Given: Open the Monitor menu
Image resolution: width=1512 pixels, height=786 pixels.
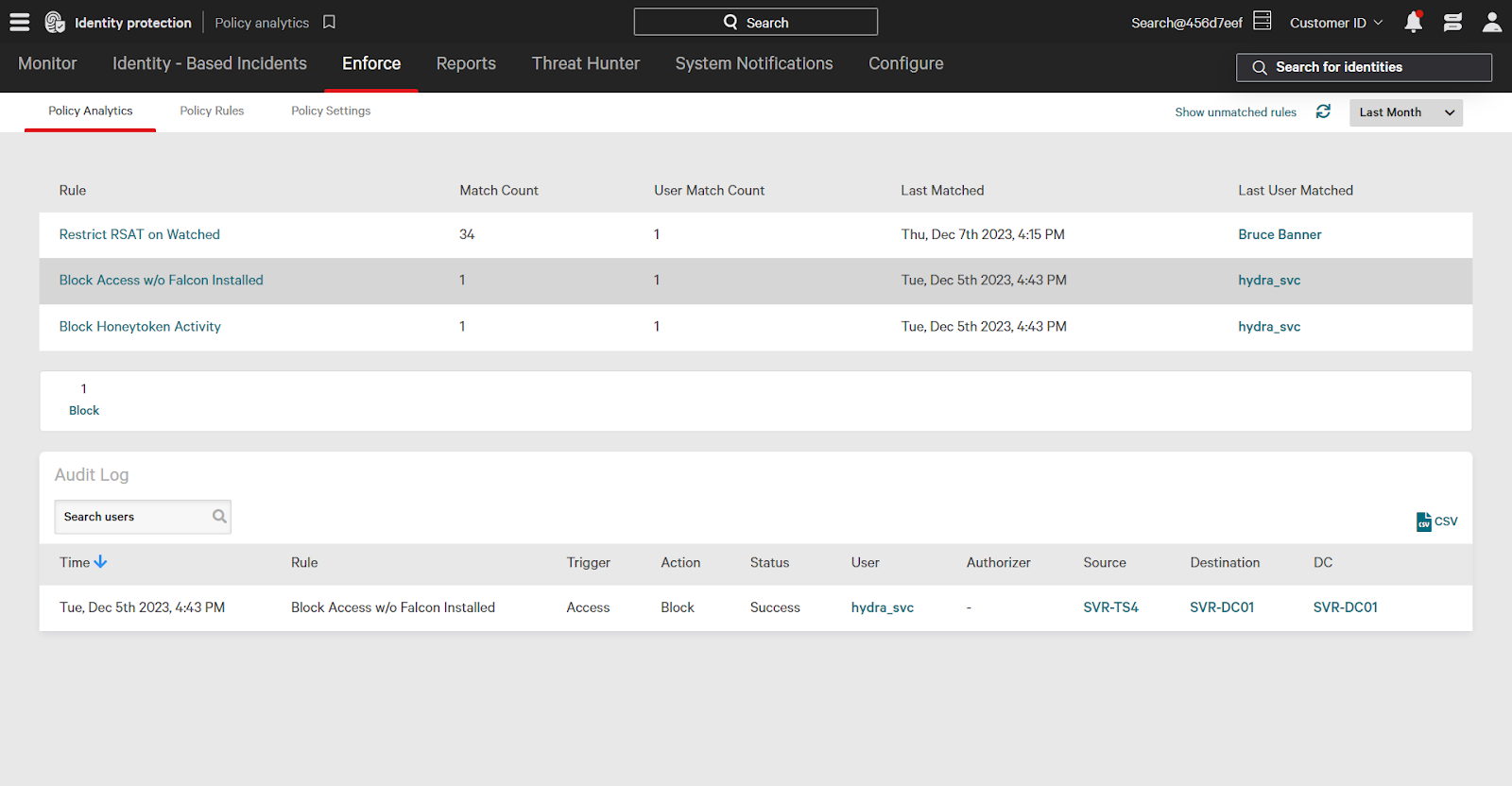Looking at the screenshot, I should click(47, 63).
